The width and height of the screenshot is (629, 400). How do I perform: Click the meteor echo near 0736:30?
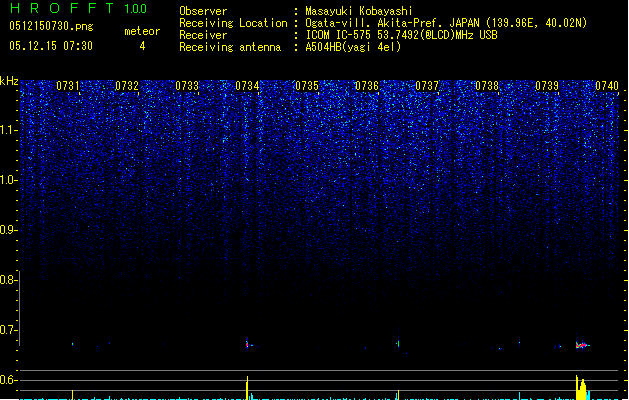point(398,343)
